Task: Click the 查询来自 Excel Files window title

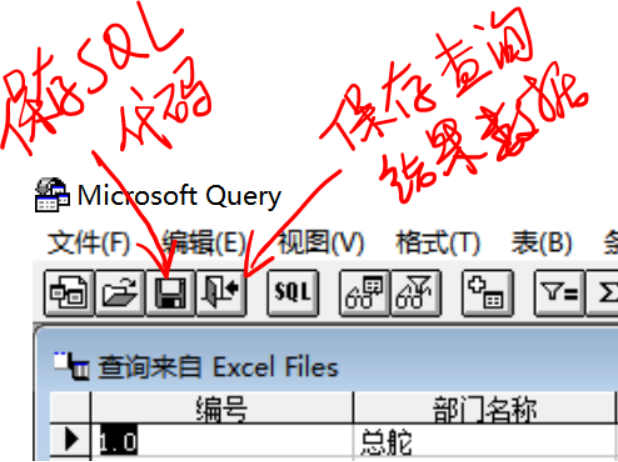Action: click(x=218, y=367)
